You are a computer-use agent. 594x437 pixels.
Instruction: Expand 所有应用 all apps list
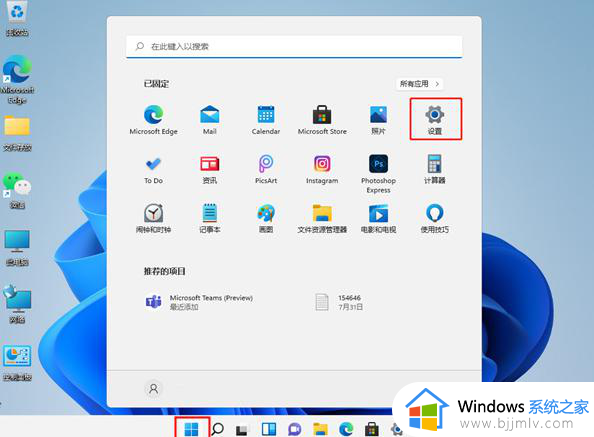pos(419,84)
